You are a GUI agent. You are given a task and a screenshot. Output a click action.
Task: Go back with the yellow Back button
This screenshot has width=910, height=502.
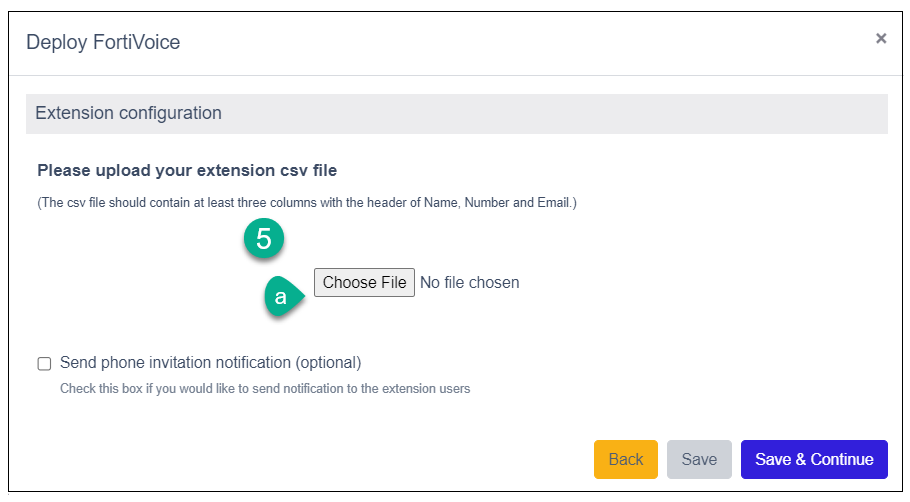point(625,459)
